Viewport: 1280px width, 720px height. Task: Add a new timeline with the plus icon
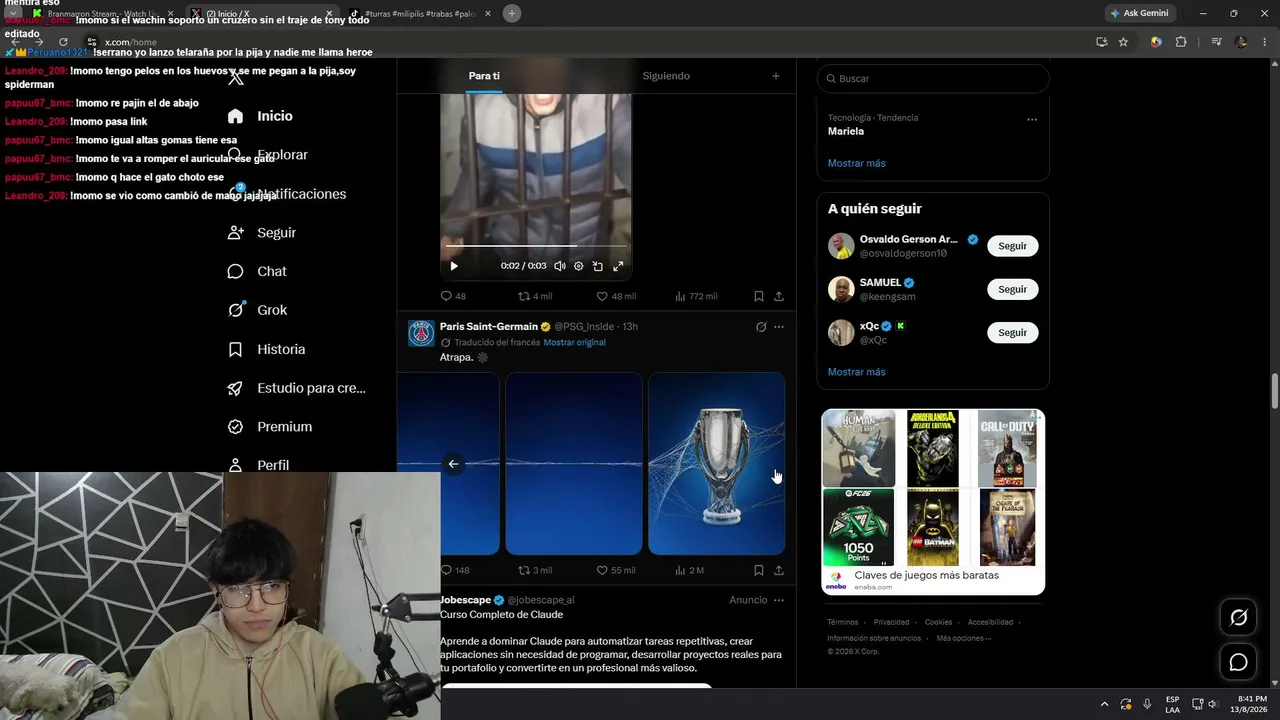click(x=775, y=76)
